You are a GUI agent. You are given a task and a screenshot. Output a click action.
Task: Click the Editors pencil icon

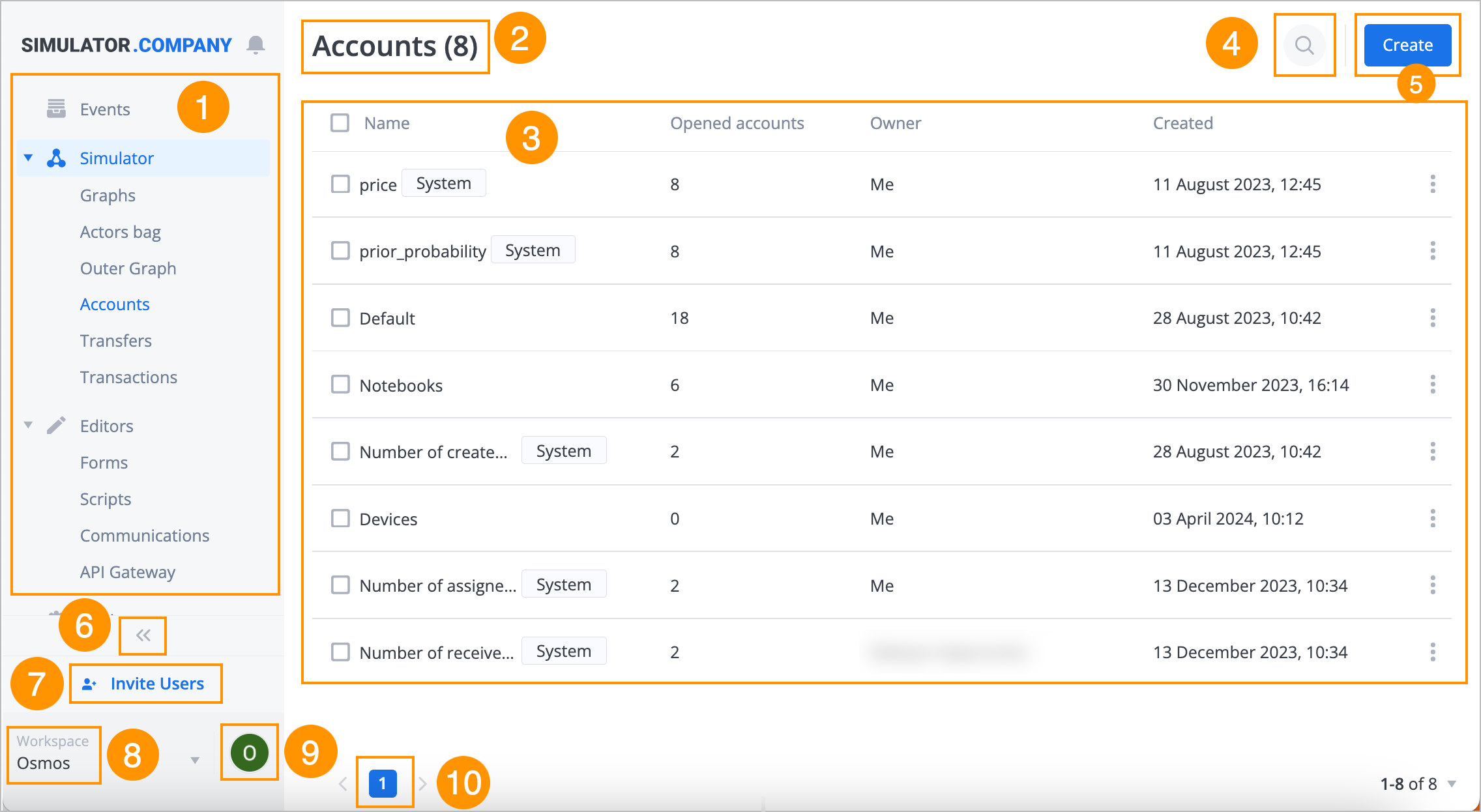(x=56, y=426)
